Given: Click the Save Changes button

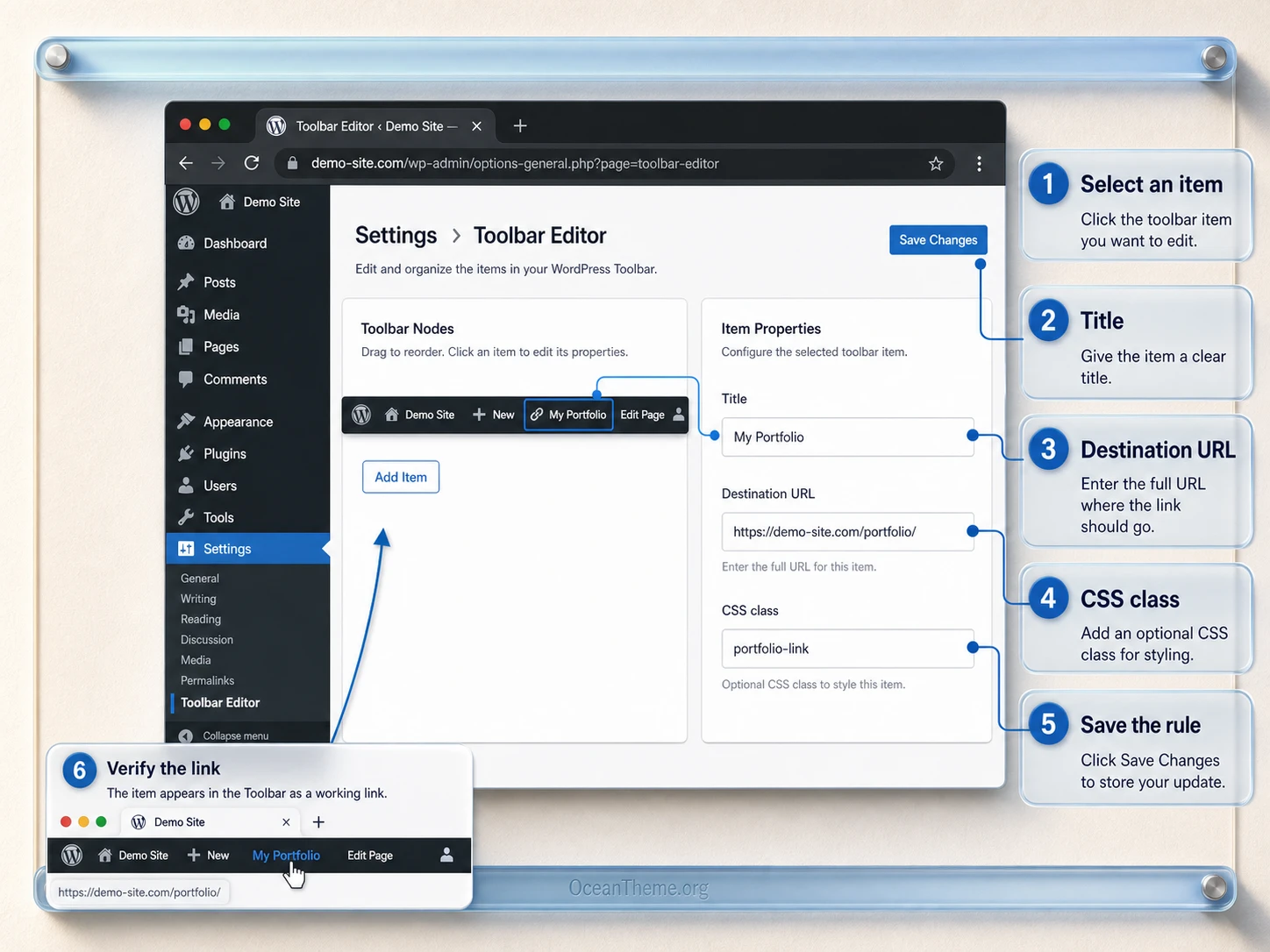Looking at the screenshot, I should pos(938,240).
